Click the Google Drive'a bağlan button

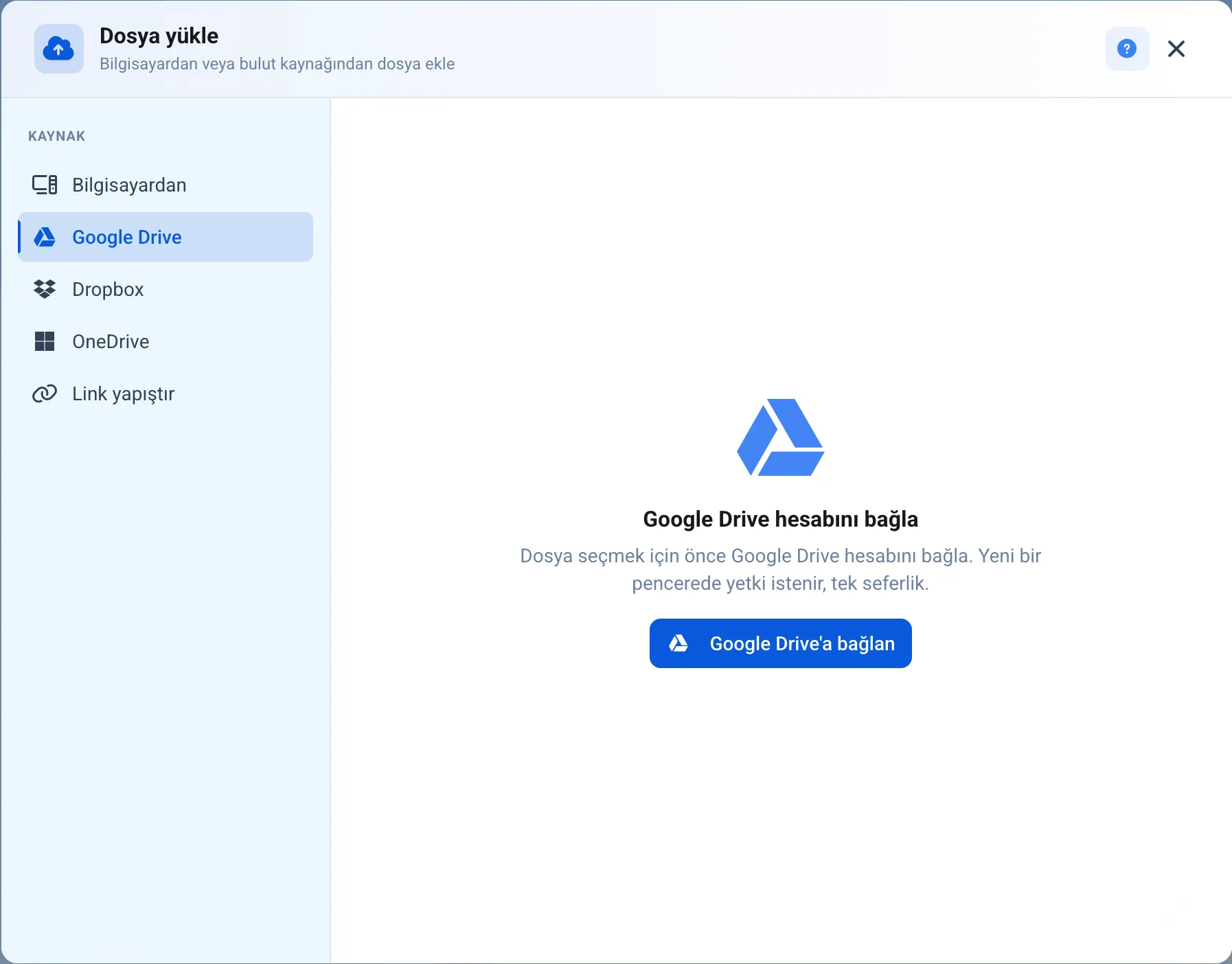coord(781,643)
